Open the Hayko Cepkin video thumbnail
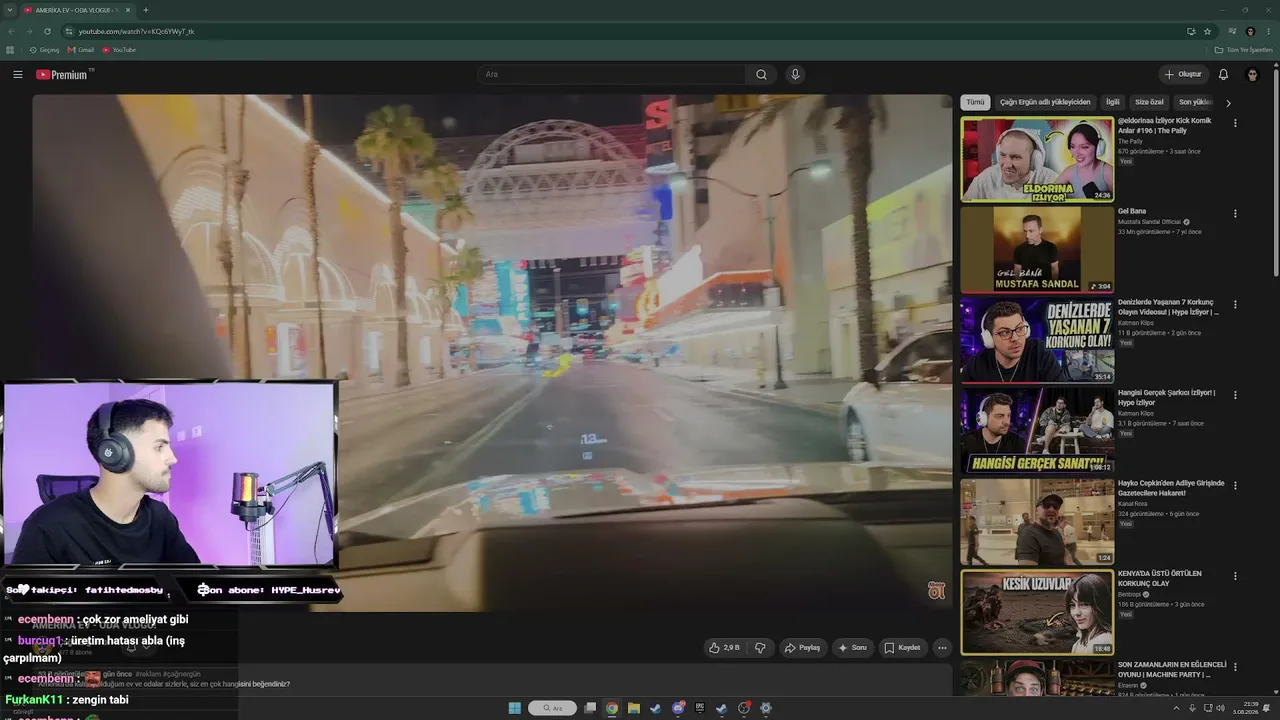Image resolution: width=1280 pixels, height=720 pixels. pyautogui.click(x=1037, y=522)
